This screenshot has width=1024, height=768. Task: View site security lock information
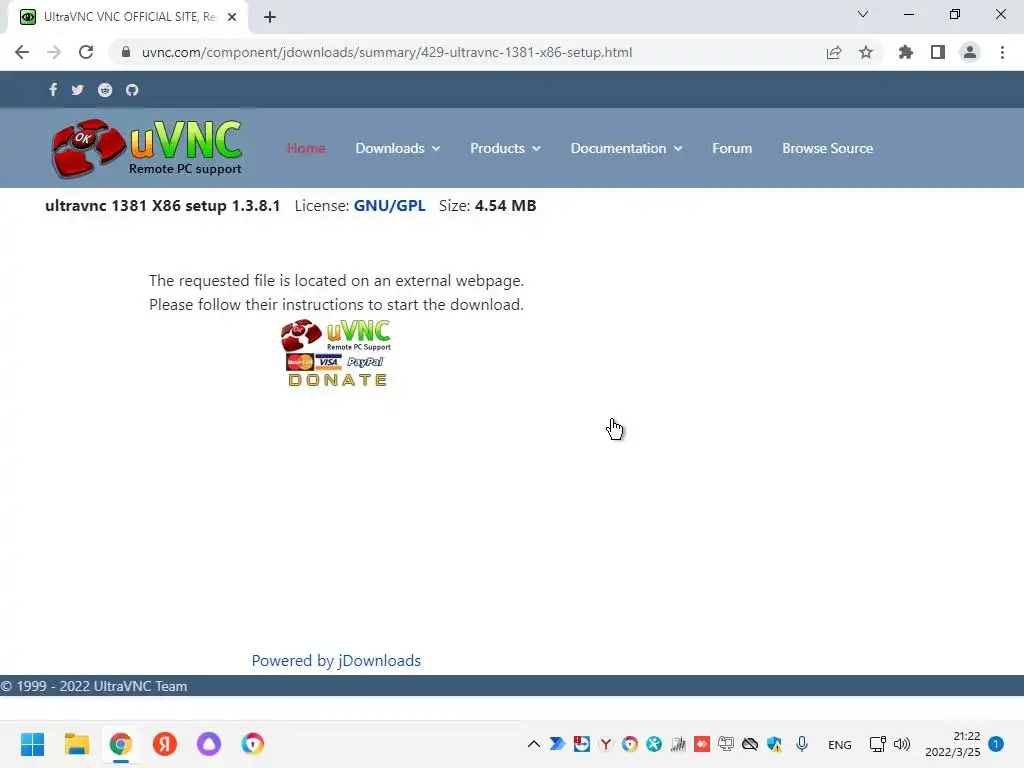(x=126, y=52)
